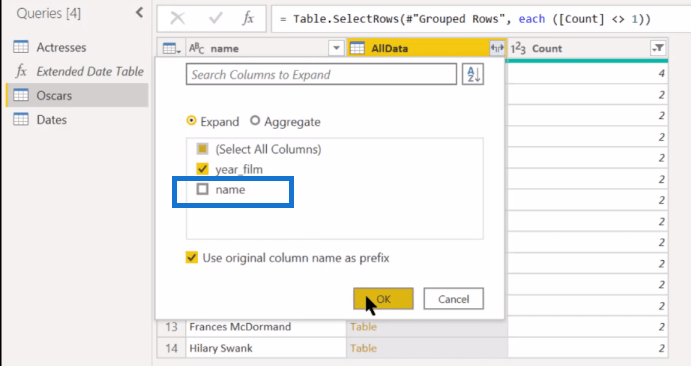Select the Expand radio option
This screenshot has width=691, height=366.
191,121
